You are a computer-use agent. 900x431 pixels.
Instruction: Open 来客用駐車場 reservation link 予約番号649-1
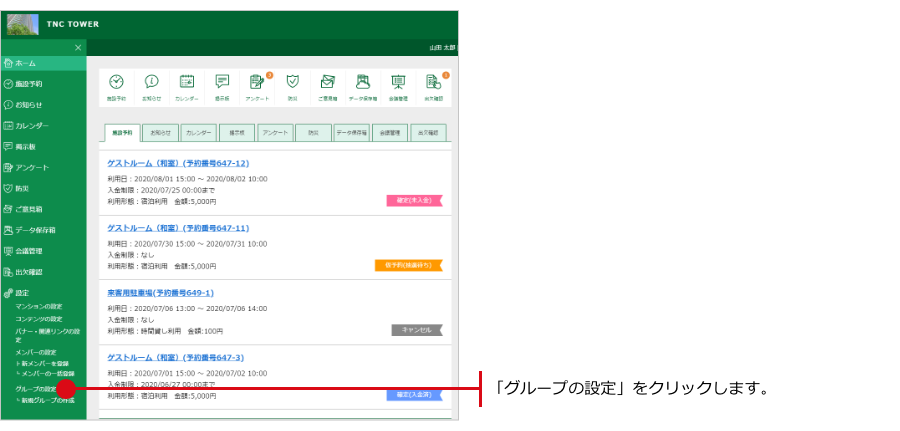click(x=160, y=293)
